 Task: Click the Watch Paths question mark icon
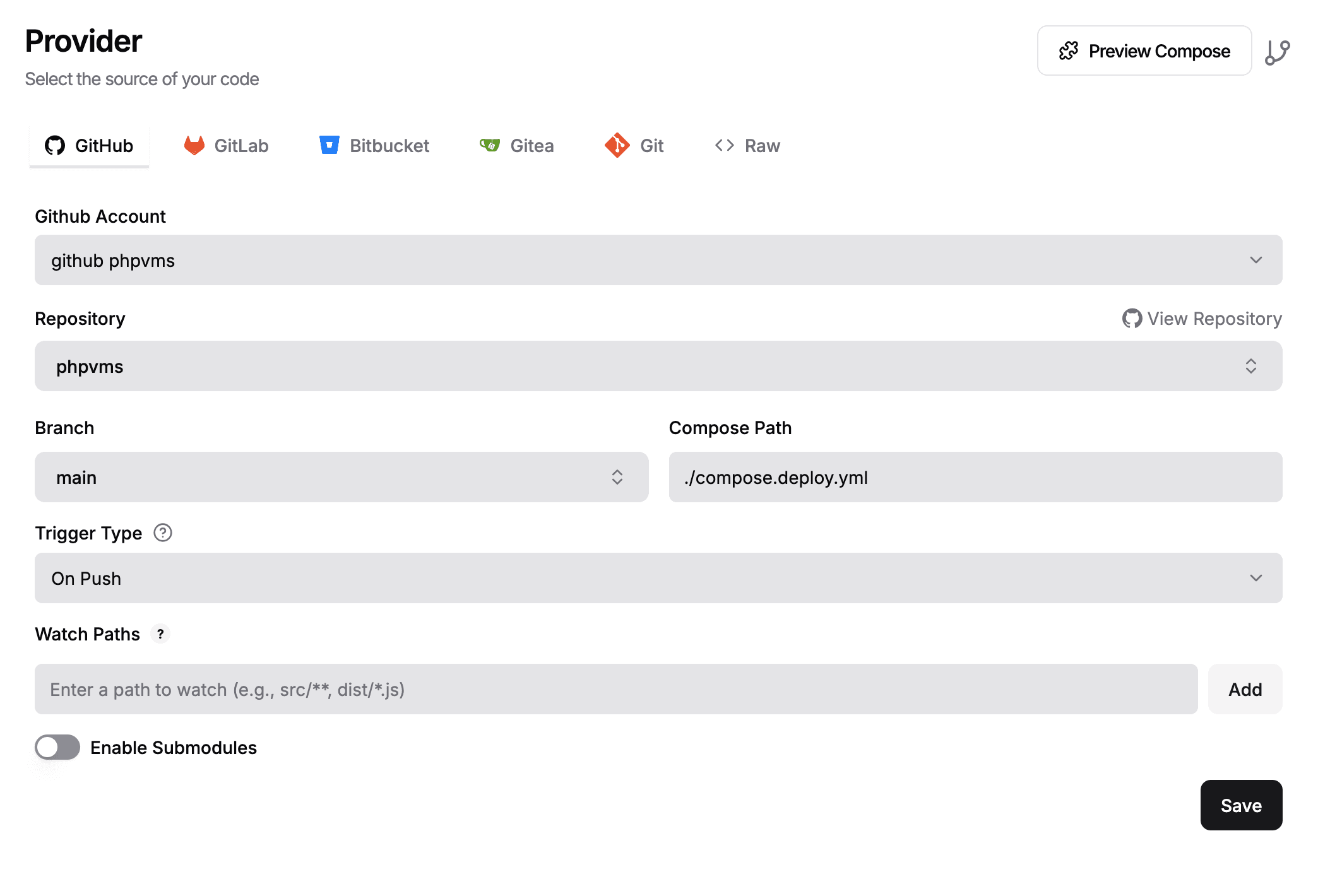click(160, 634)
